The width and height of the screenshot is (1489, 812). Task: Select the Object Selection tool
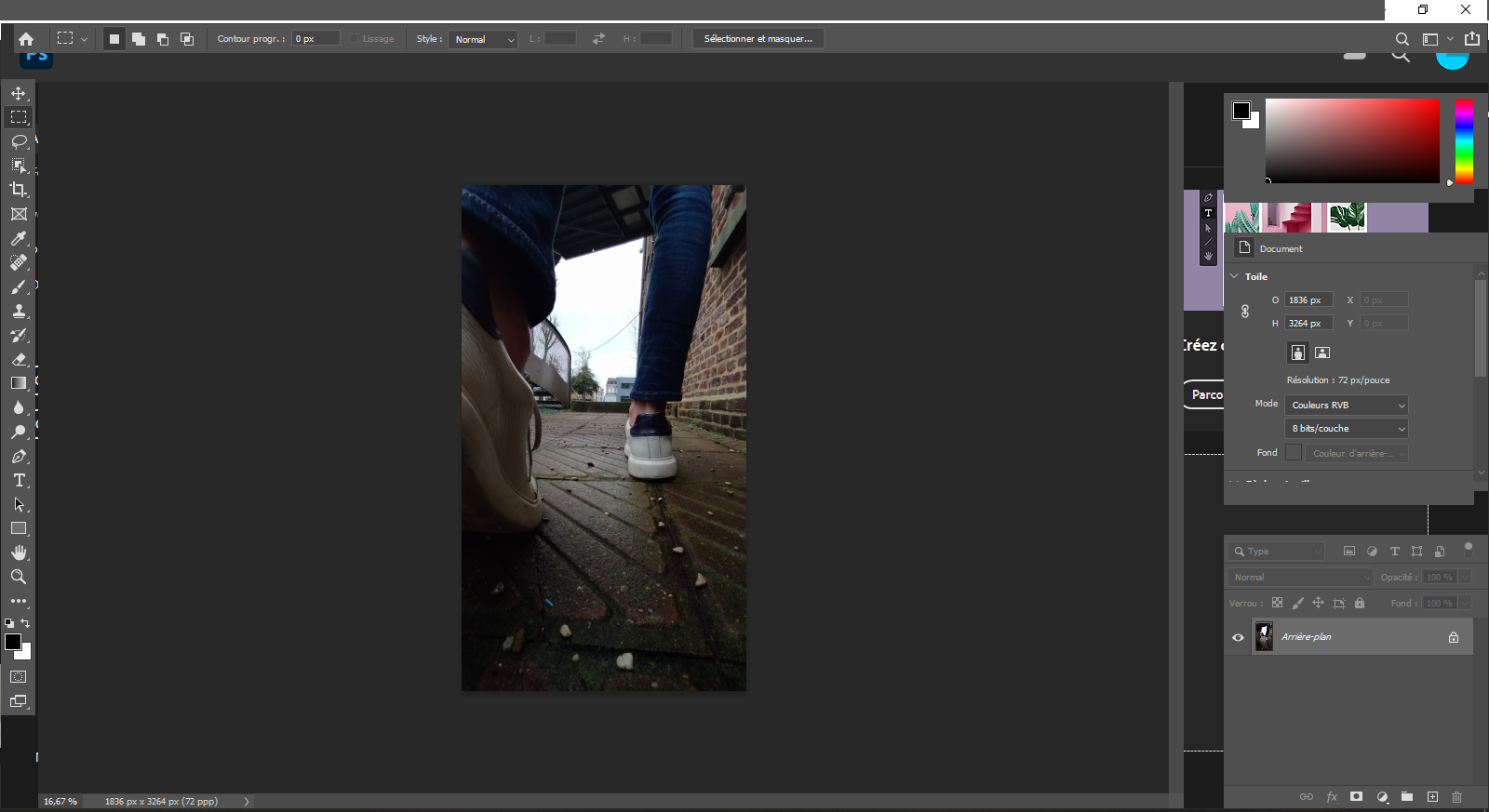tap(19, 166)
